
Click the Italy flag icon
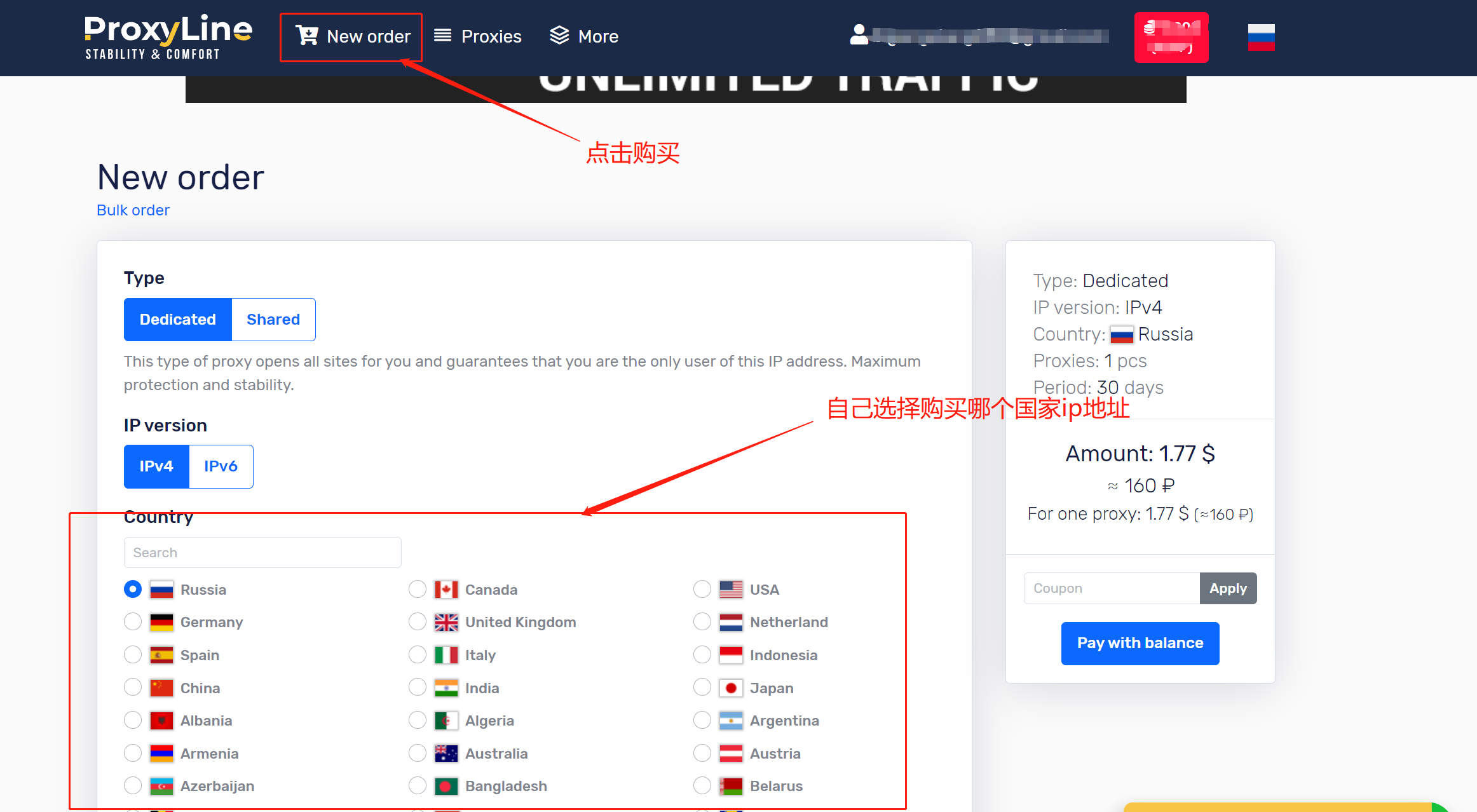point(446,655)
